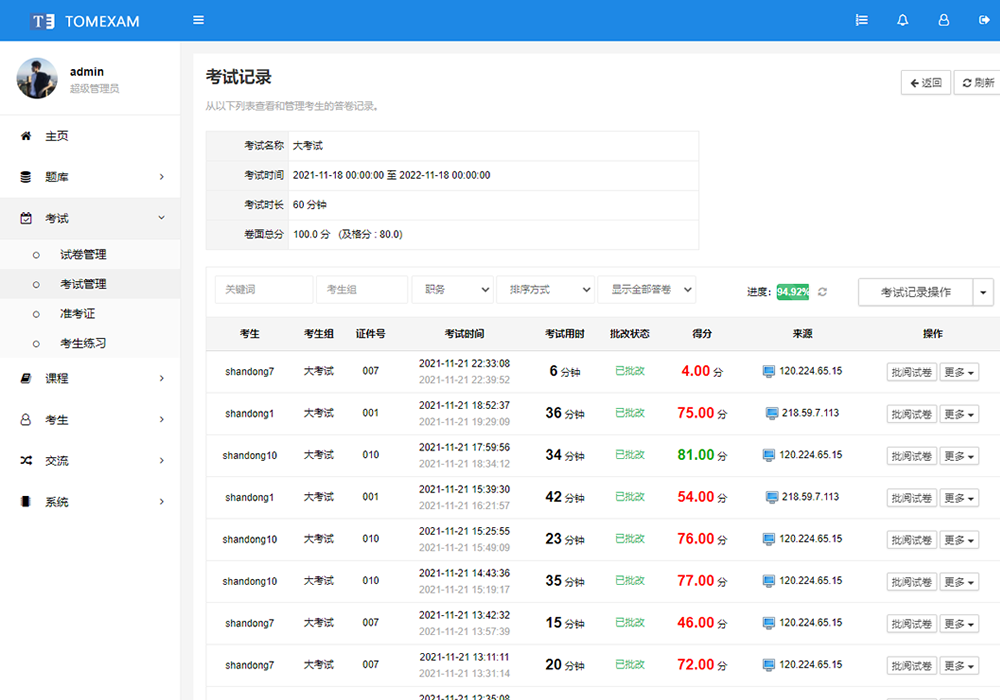Open the 排序方式 sort dropdown
The height and width of the screenshot is (700, 1000).
[x=545, y=290]
